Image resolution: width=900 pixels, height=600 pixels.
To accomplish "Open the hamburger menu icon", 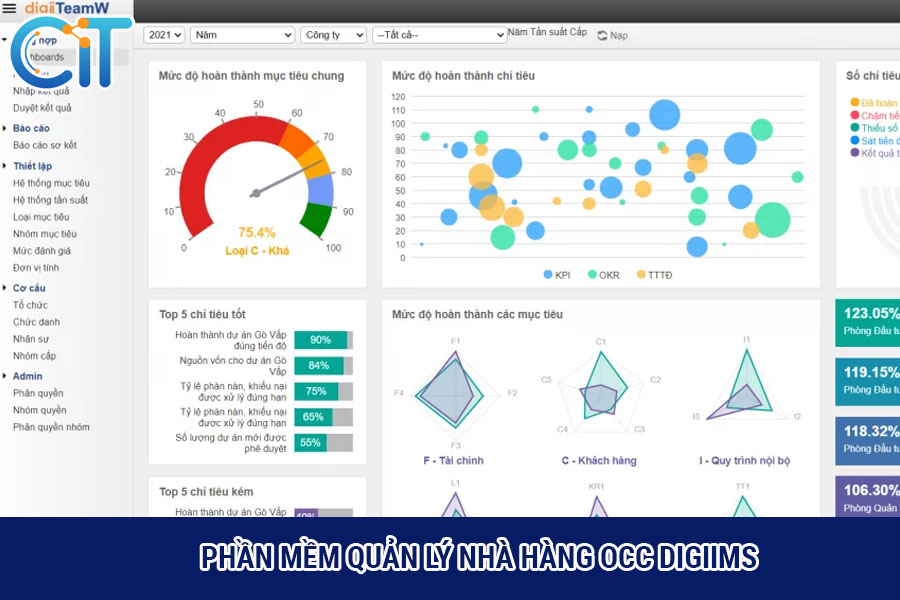I will [x=9, y=7].
